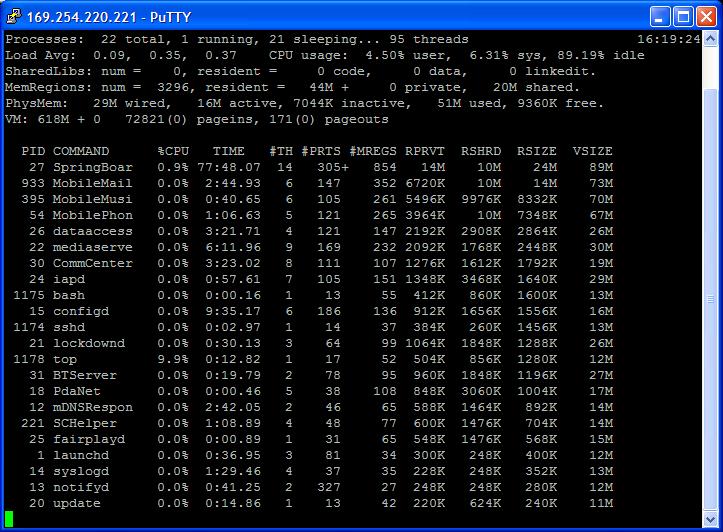This screenshot has height=532, width=723.
Task: Select the syslogd process name
Action: (81, 471)
